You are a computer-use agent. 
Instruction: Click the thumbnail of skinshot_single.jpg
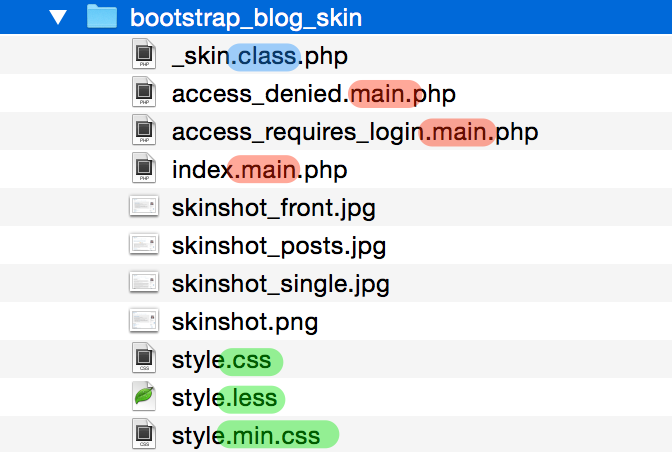pos(144,282)
